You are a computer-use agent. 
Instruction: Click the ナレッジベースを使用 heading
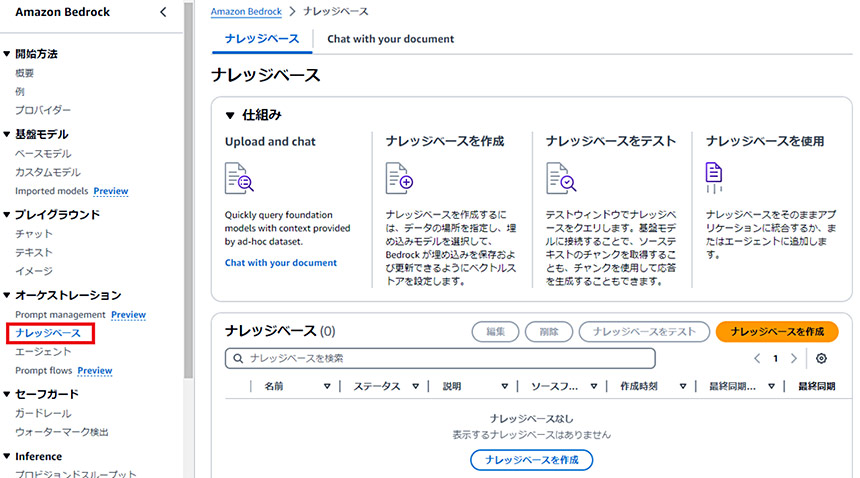[x=765, y=141]
